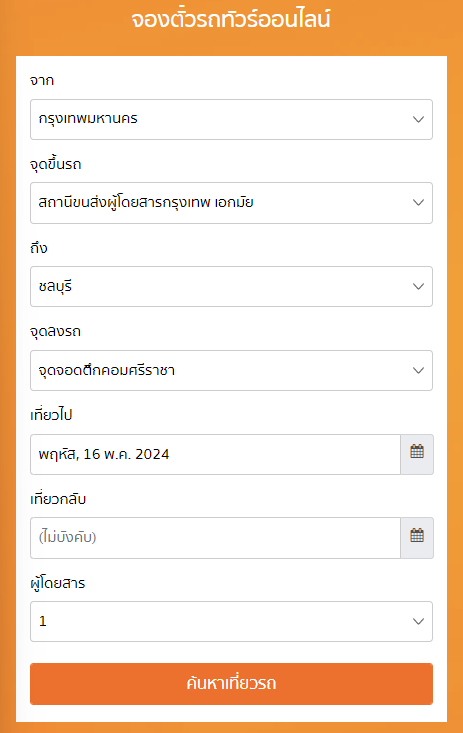Open the ผู้โดยสาร passenger count dropdown
463x733 pixels.
point(232,621)
